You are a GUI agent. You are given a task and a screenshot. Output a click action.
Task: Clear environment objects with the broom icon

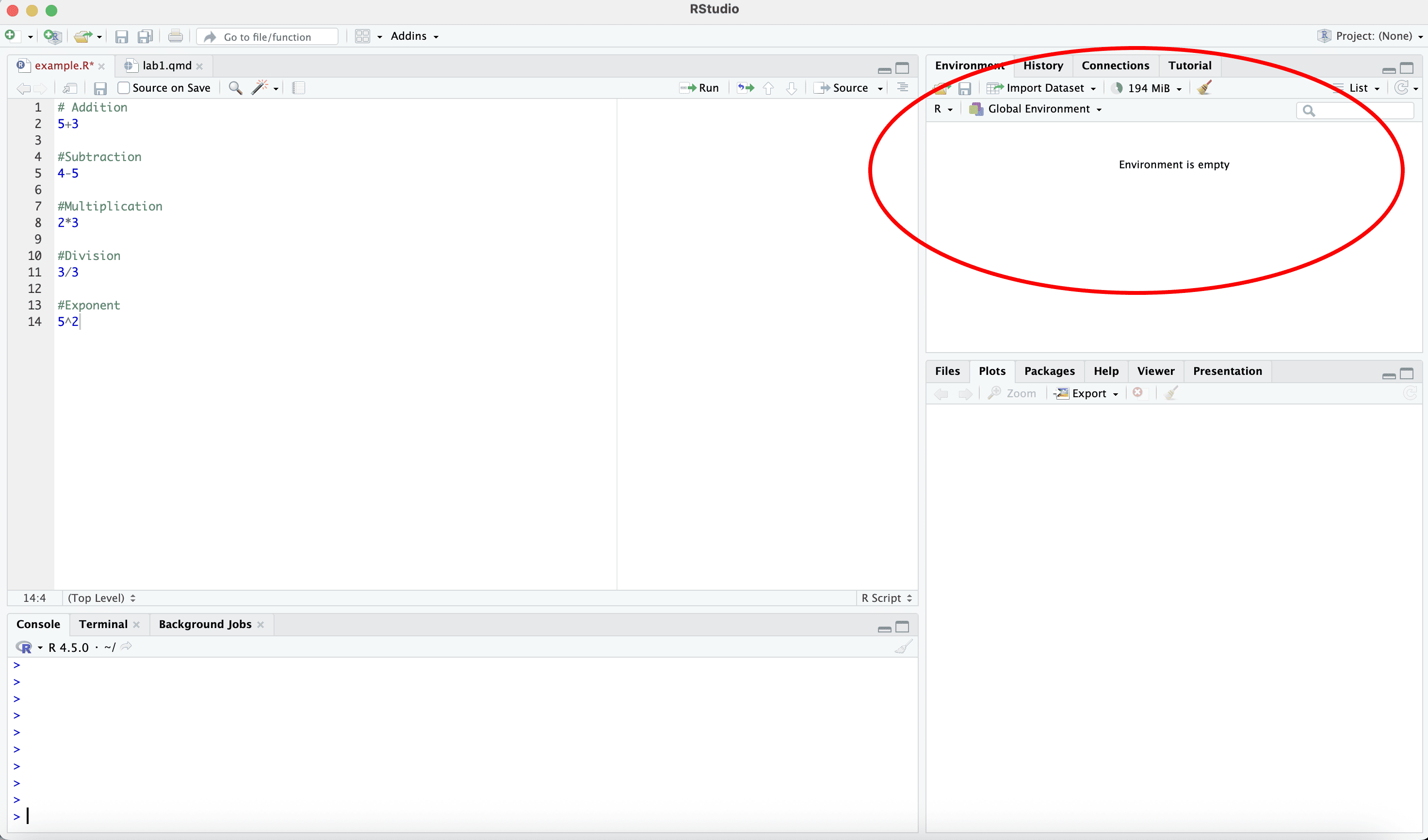coord(1204,88)
